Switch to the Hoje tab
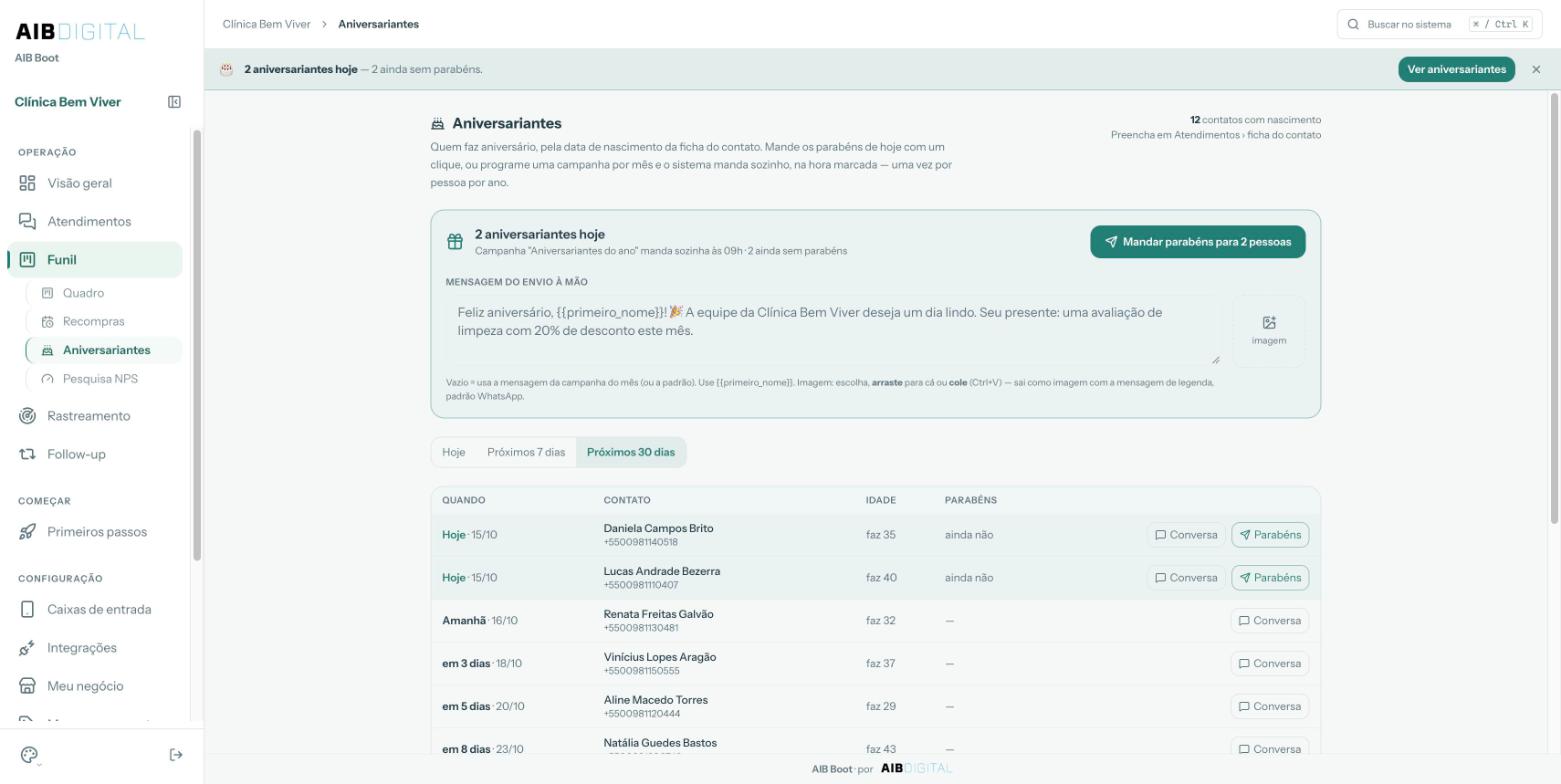Viewport: 1561px width, 784px height. coord(454,452)
